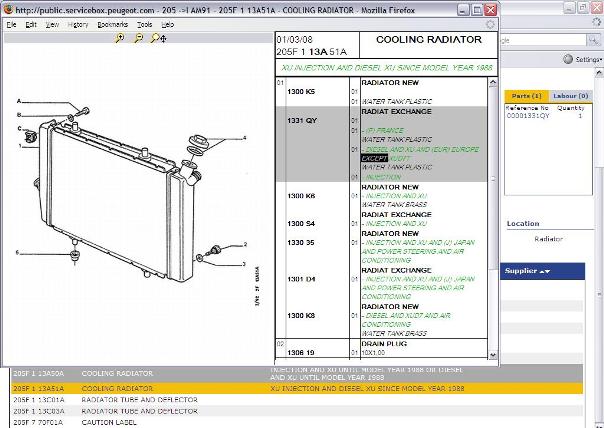Image resolution: width=604 pixels, height=428 pixels.
Task: Maximize the popup Firefox window
Action: click(477, 10)
